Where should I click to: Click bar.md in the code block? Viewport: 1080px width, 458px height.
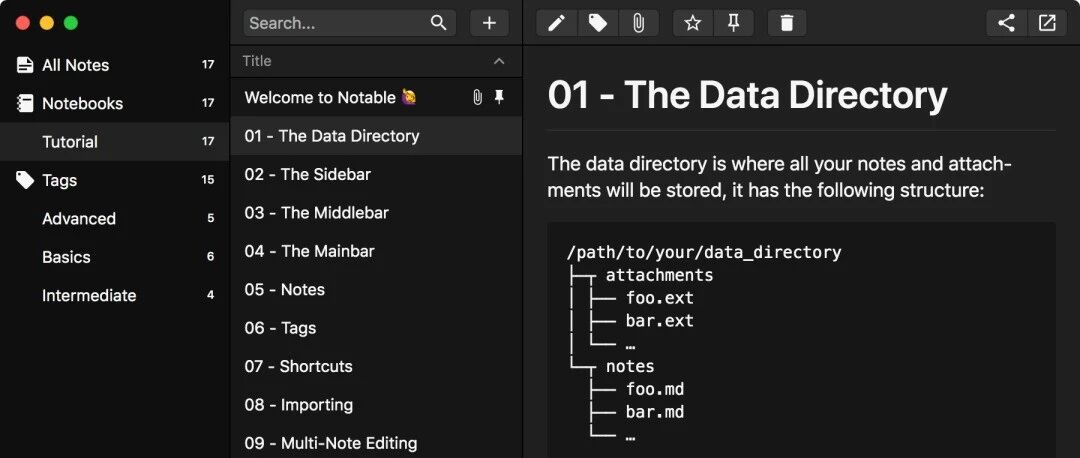654,412
